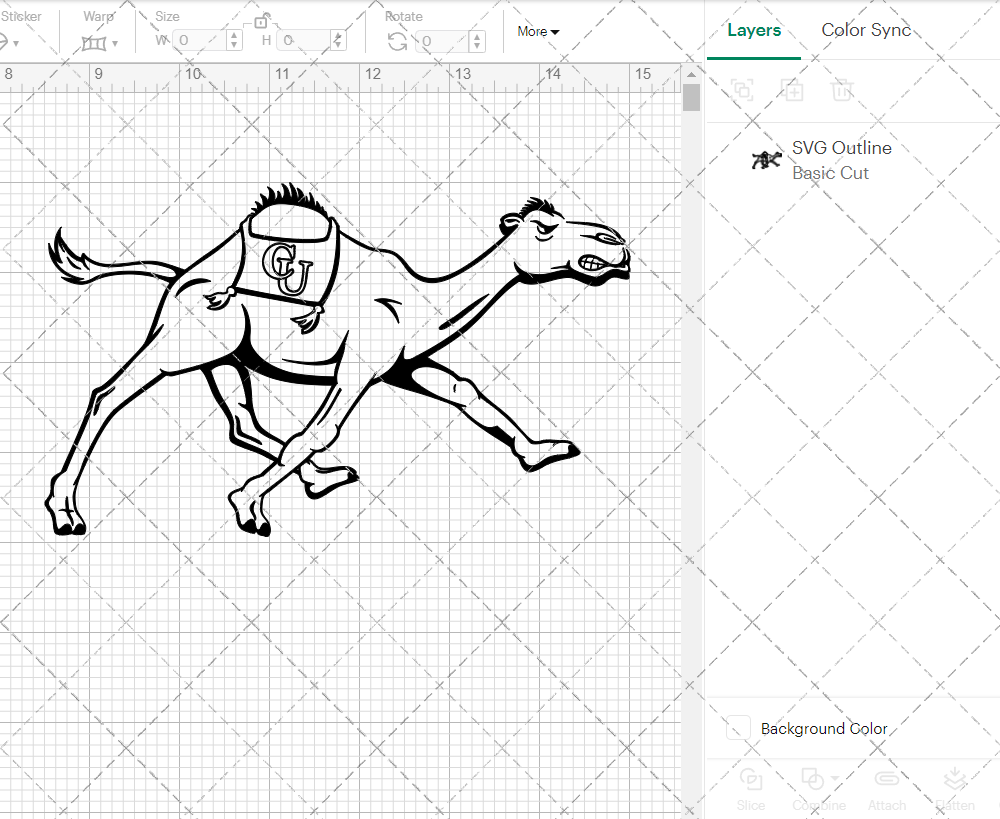Click the group layers icon
The image size is (1000, 819).
point(743,91)
